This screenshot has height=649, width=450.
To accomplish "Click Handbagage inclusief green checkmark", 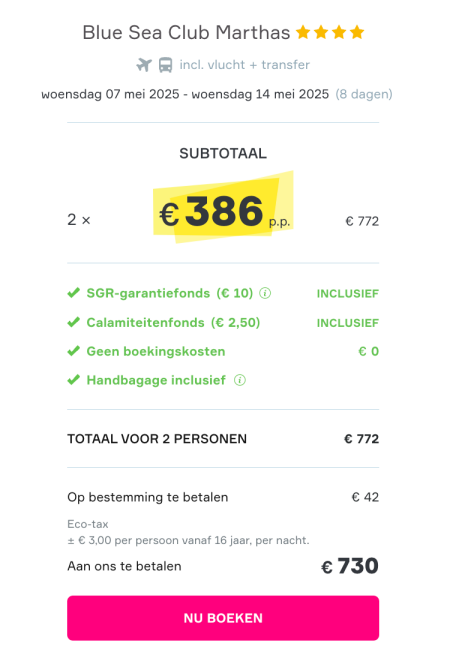I will click(74, 380).
